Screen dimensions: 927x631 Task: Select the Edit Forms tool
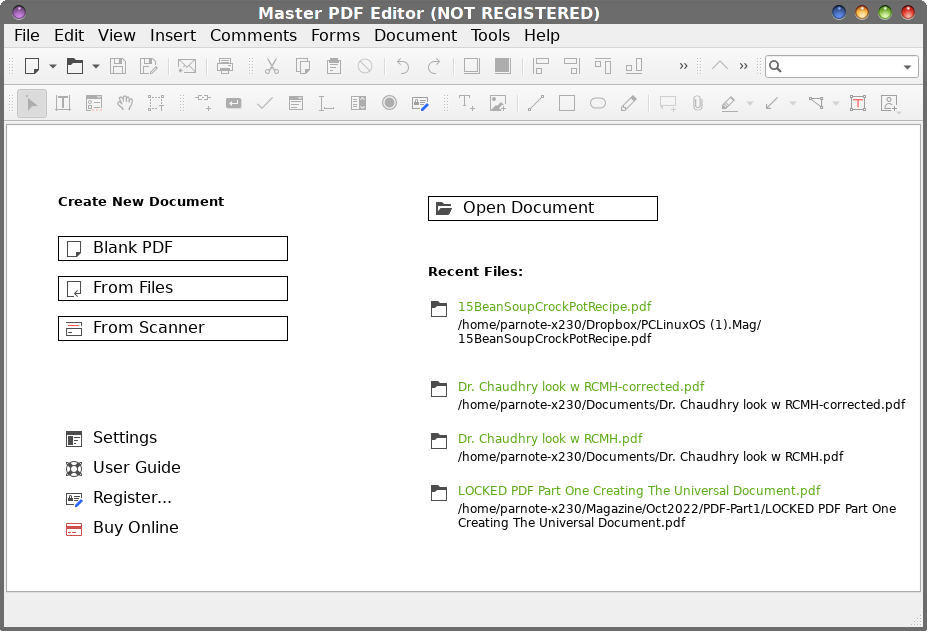point(94,103)
